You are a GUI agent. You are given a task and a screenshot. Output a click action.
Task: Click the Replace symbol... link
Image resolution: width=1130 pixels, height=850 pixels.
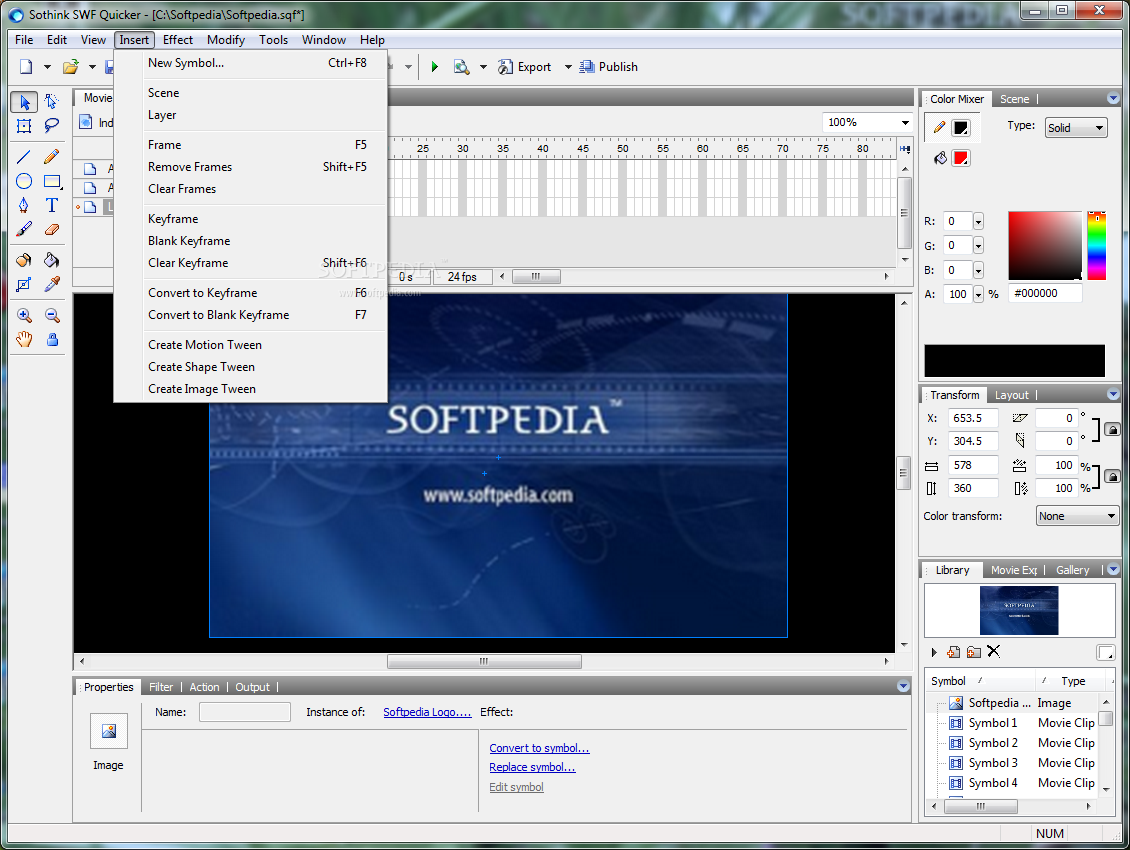click(532, 767)
